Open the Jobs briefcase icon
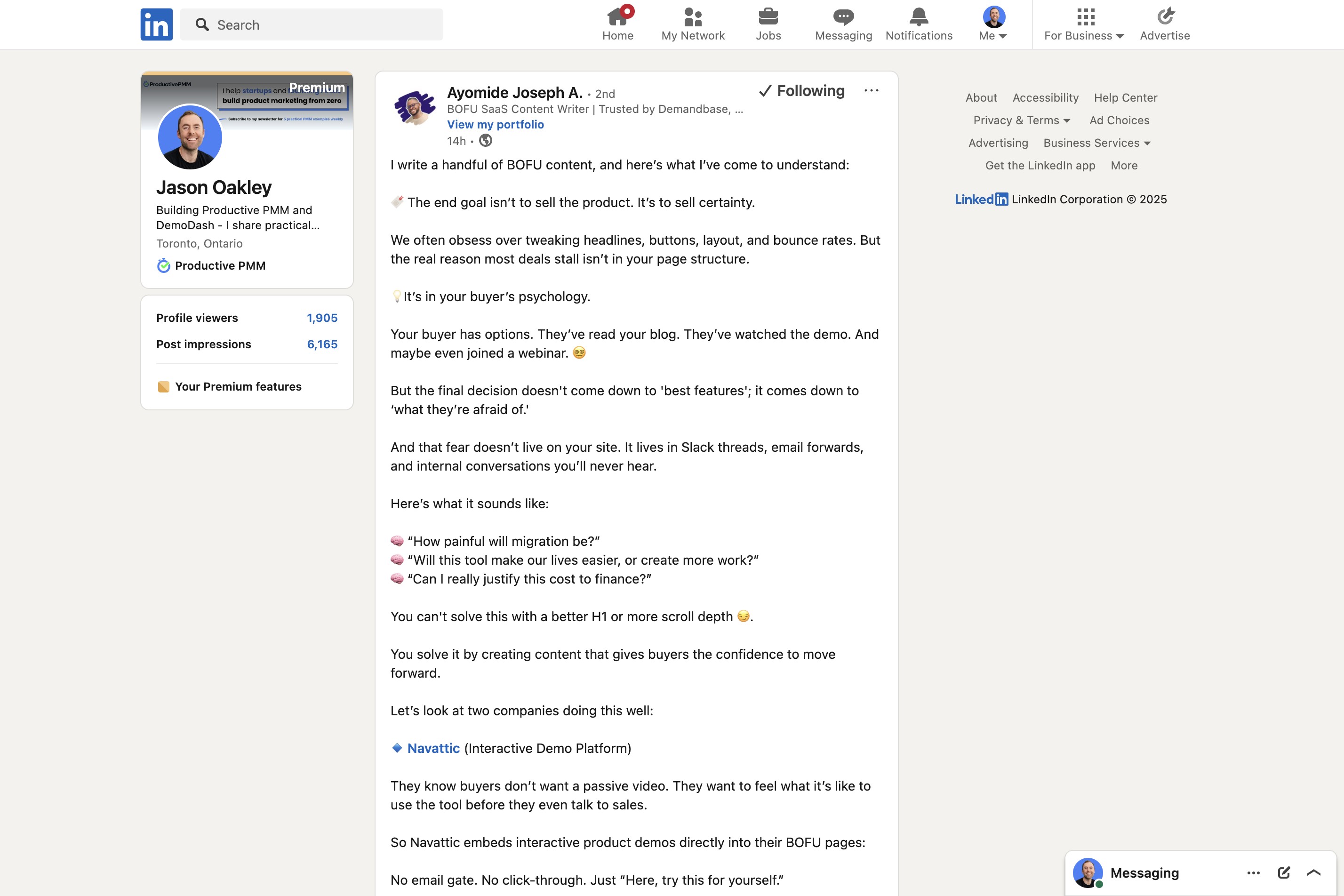 tap(768, 16)
